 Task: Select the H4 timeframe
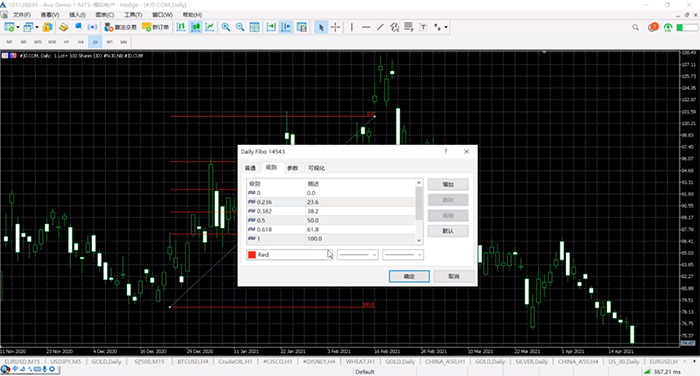tap(81, 42)
